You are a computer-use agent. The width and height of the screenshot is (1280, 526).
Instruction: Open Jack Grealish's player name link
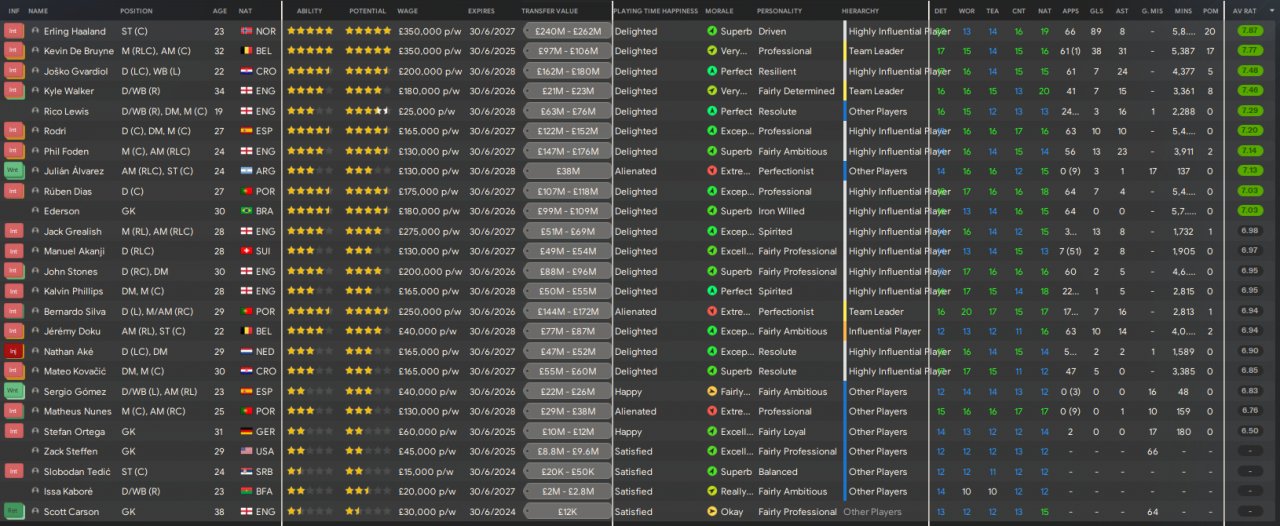coord(73,231)
